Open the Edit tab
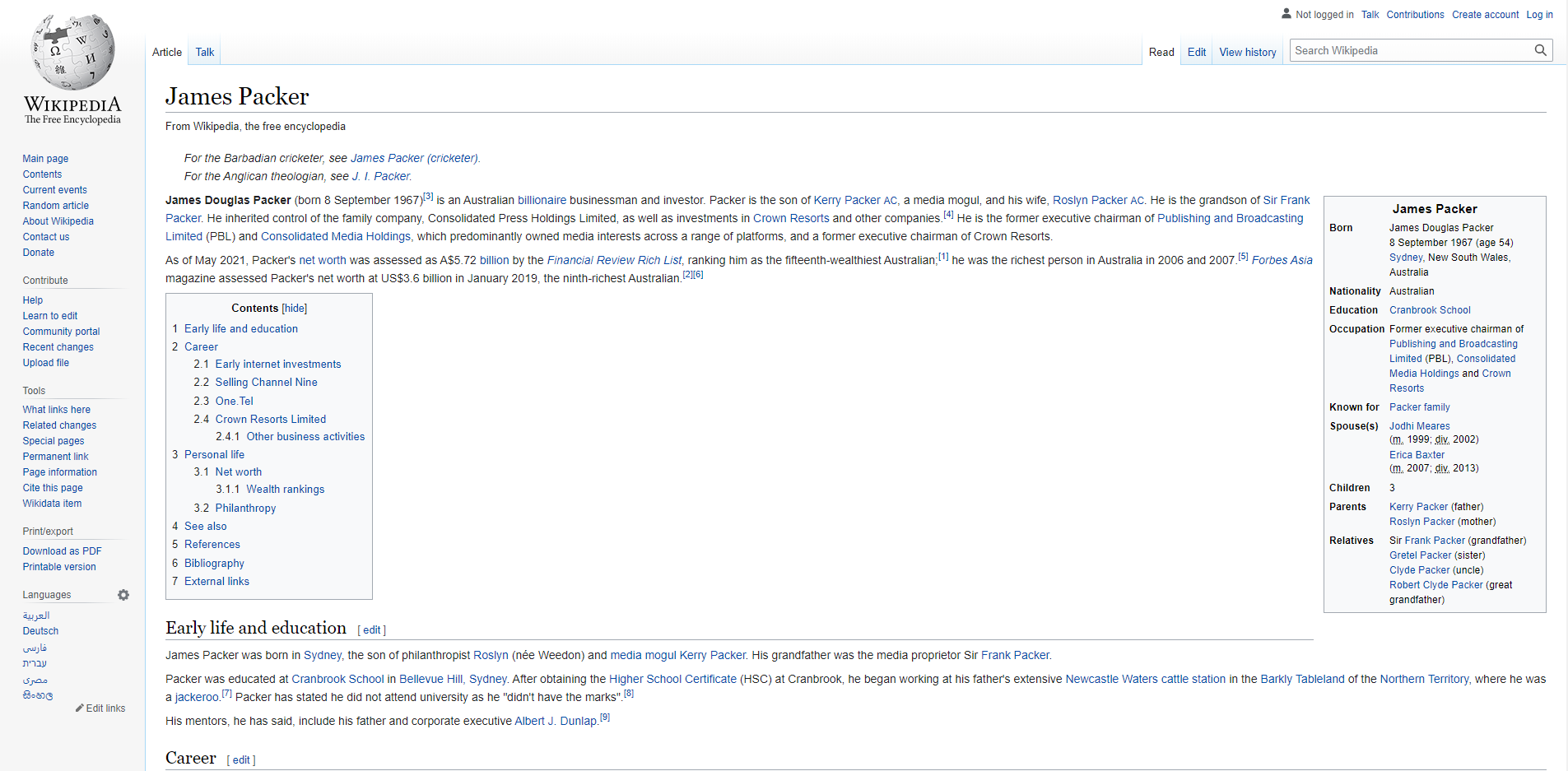Viewport: 1568px width, 771px height. tap(1197, 52)
